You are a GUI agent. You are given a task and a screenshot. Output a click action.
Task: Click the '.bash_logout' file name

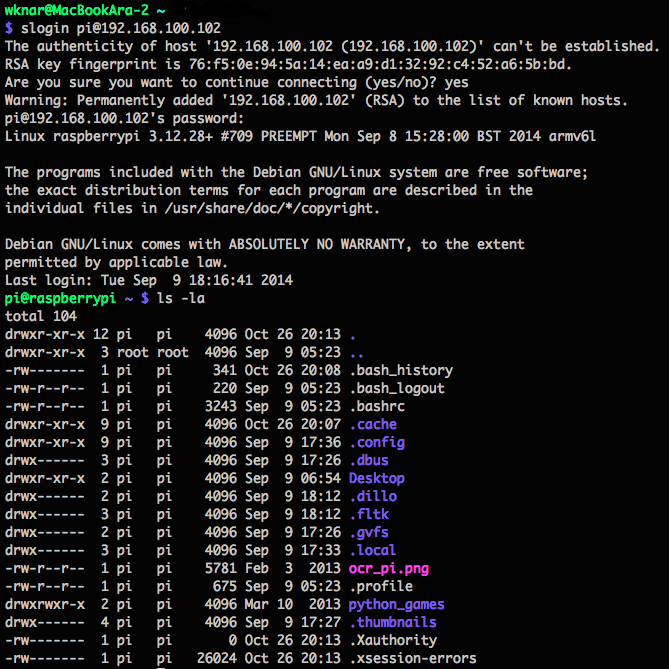coord(397,388)
